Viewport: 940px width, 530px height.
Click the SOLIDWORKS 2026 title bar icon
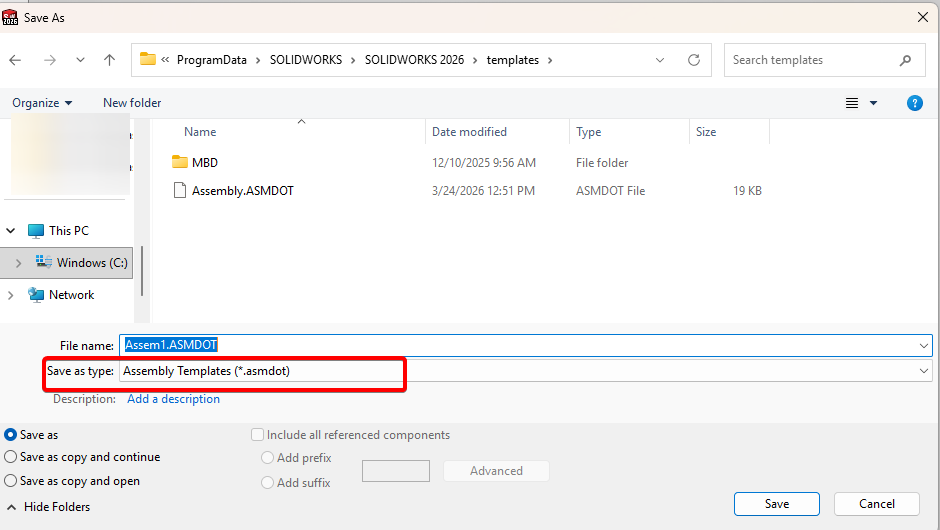click(x=10, y=17)
